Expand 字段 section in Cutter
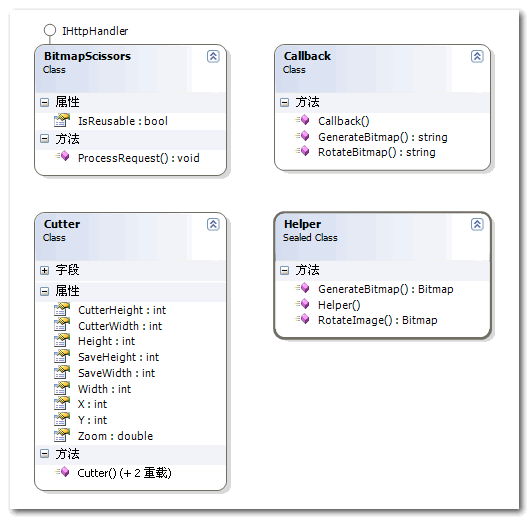The width and height of the screenshot is (530, 520). [44, 270]
